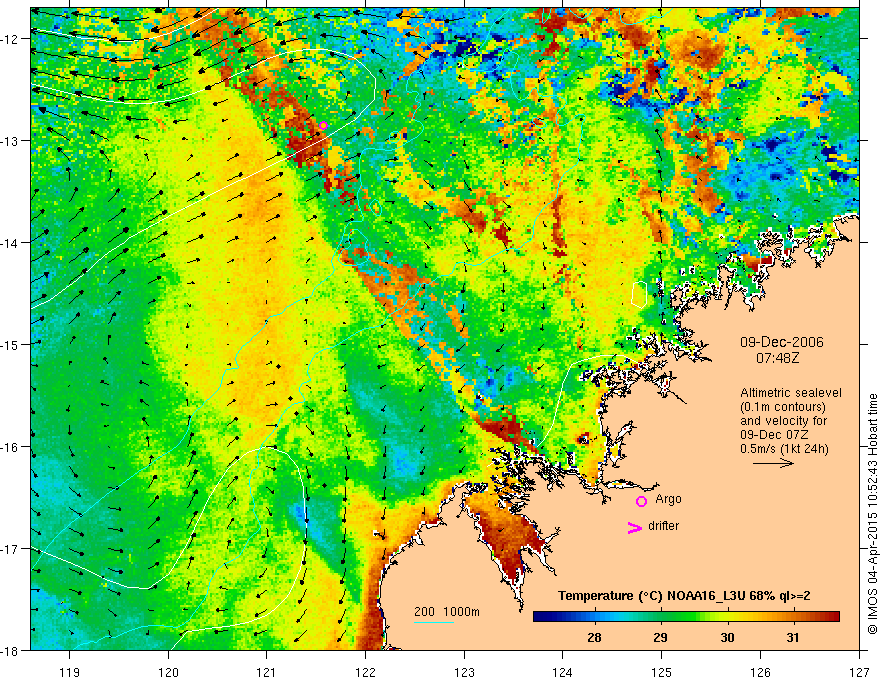Click the 'and velocity for' text

tap(783, 421)
